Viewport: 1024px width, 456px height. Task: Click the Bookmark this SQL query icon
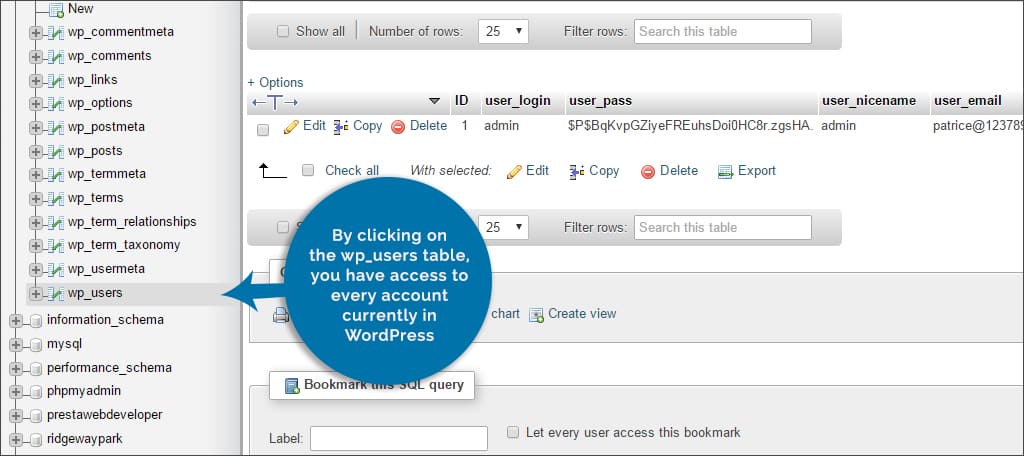click(x=292, y=385)
